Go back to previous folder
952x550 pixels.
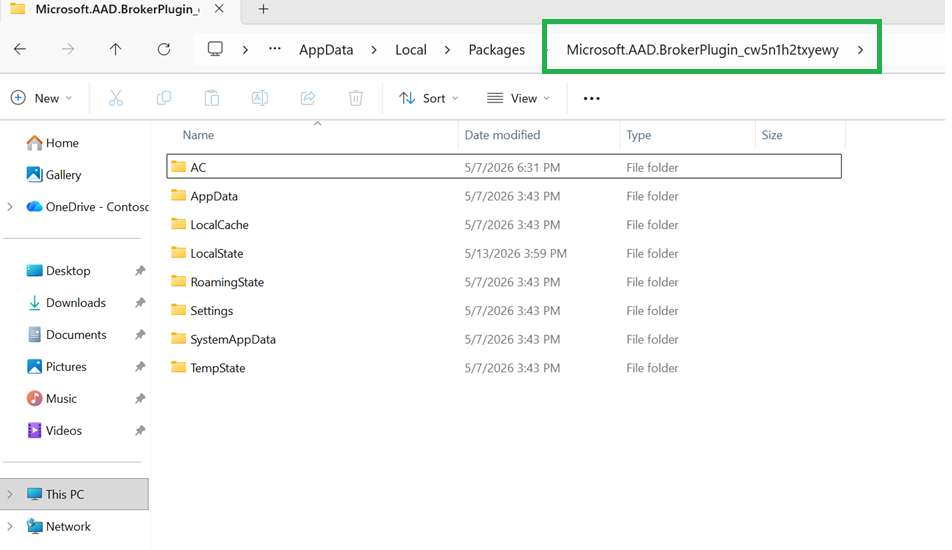(x=20, y=49)
